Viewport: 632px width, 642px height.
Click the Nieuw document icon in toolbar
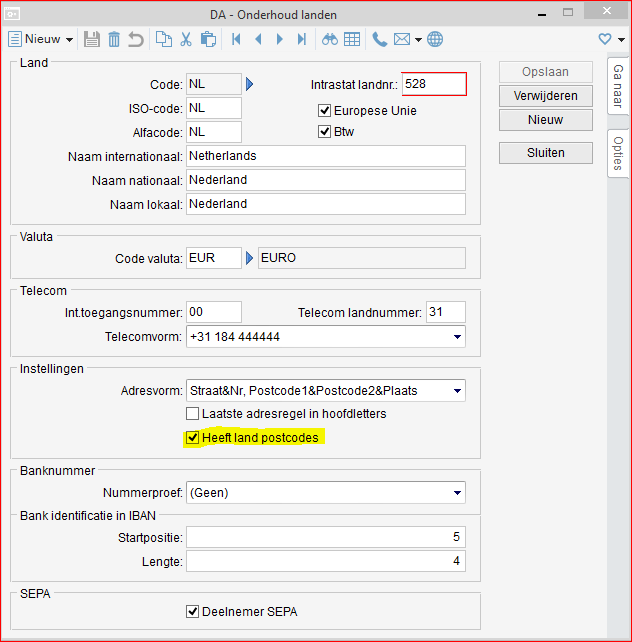(15, 39)
